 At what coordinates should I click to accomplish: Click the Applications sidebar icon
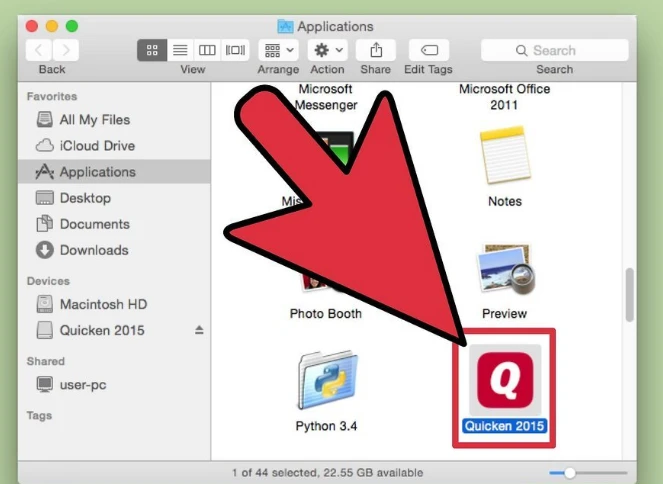click(44, 172)
